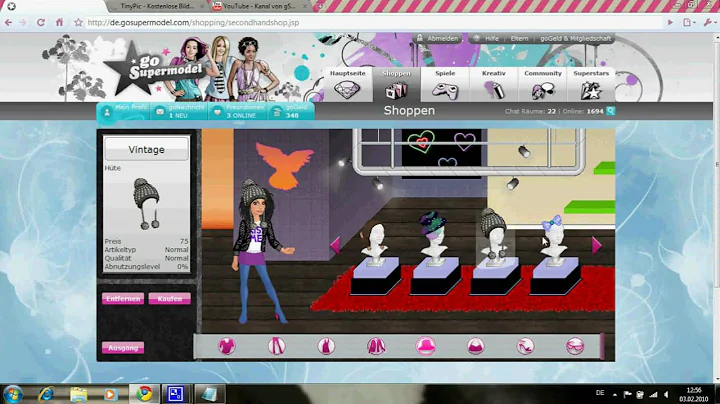This screenshot has width=720, height=404.
Task: Open Mein Profil in teal bar
Action: pyautogui.click(x=124, y=111)
